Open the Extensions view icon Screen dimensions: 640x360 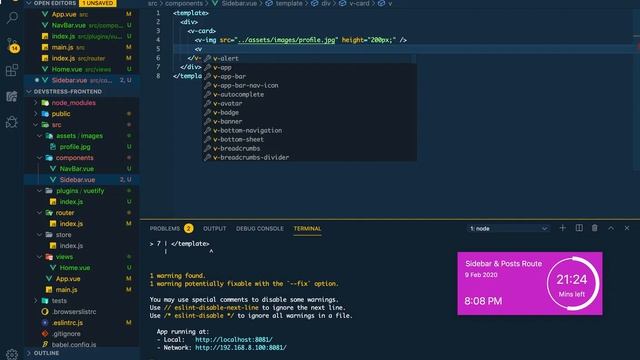point(12,70)
